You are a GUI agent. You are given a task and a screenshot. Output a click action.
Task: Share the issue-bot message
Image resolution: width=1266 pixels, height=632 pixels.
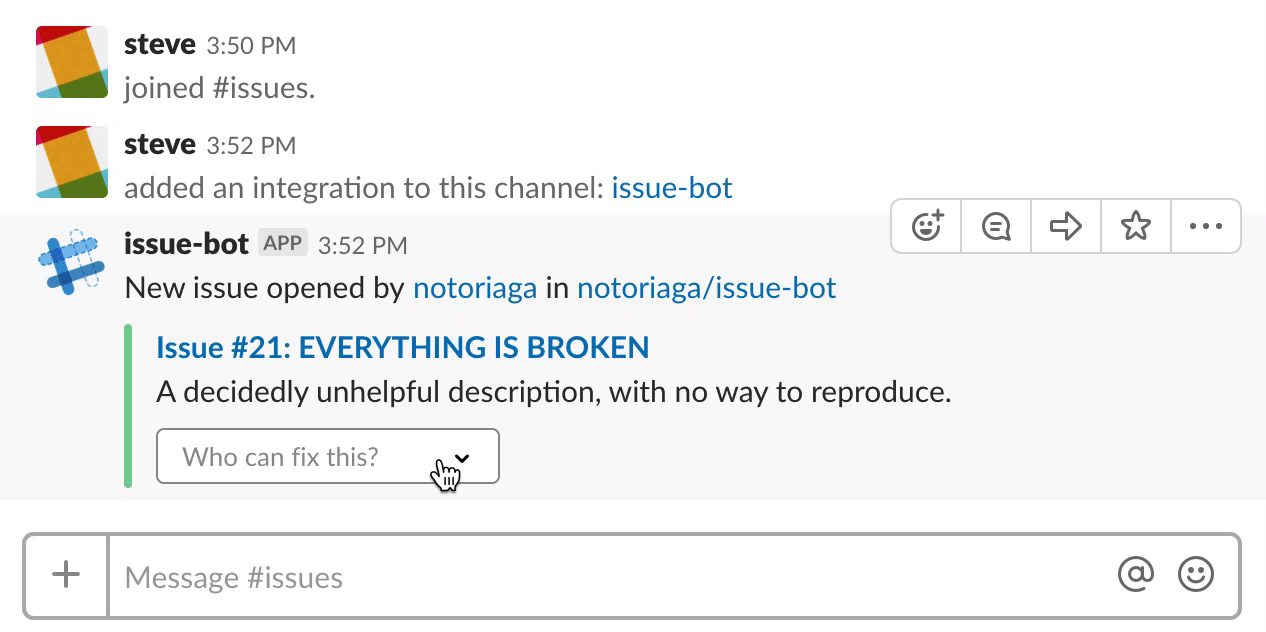(x=1066, y=227)
